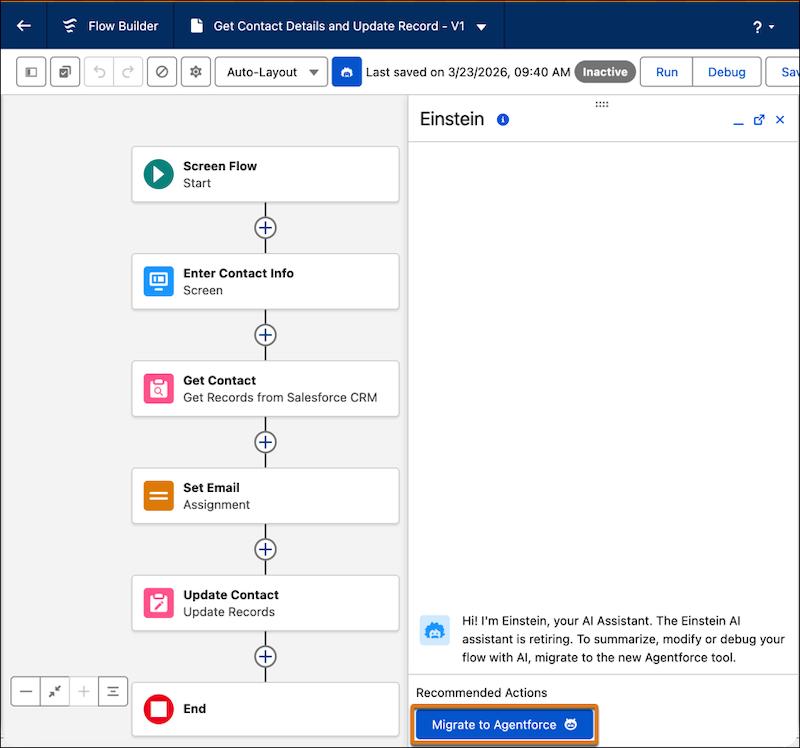Toggle the Einstein panel toolbar button
The height and width of the screenshot is (748, 800).
pyautogui.click(x=347, y=72)
